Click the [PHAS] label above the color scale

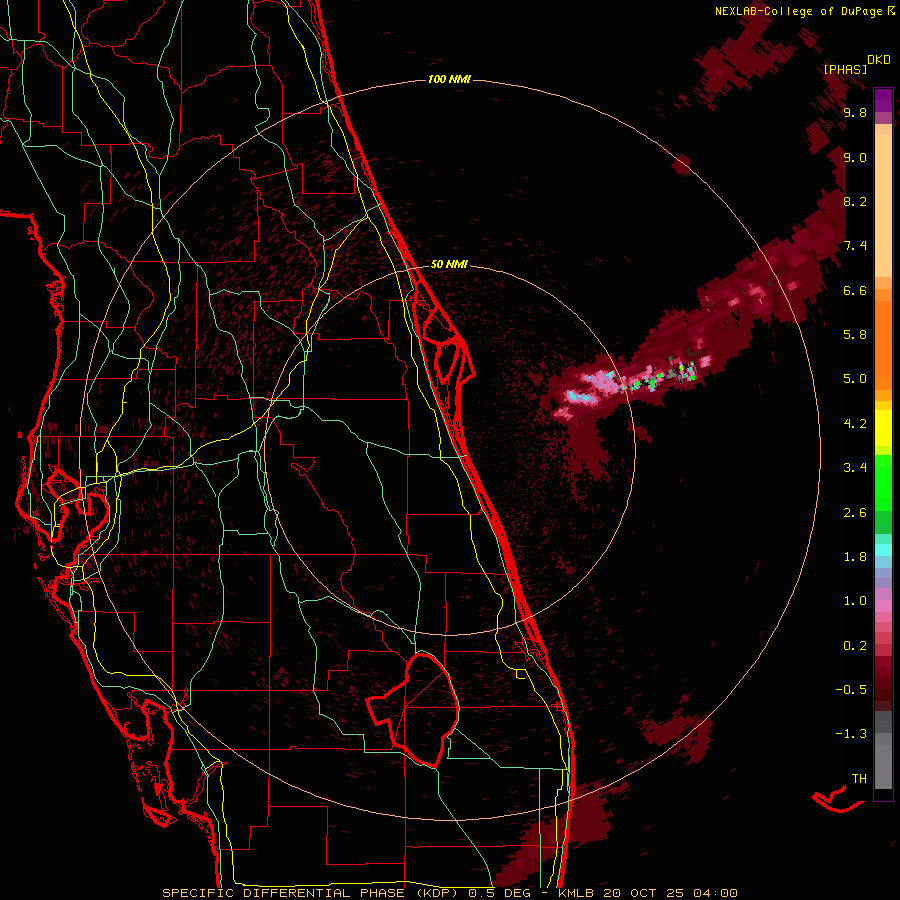tap(845, 69)
